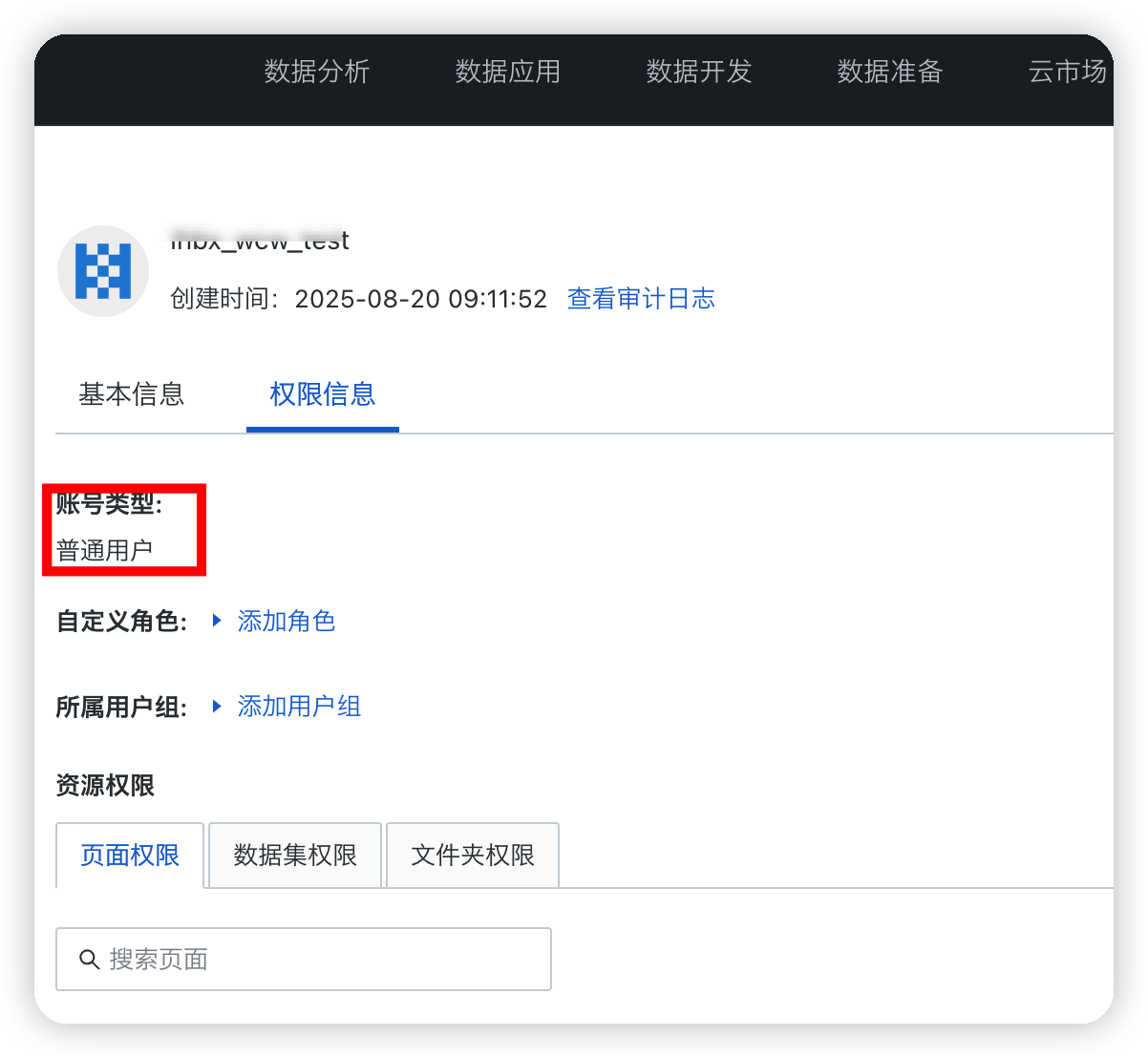Select the 页面权限 tab
The image size is (1148, 1058).
point(130,856)
